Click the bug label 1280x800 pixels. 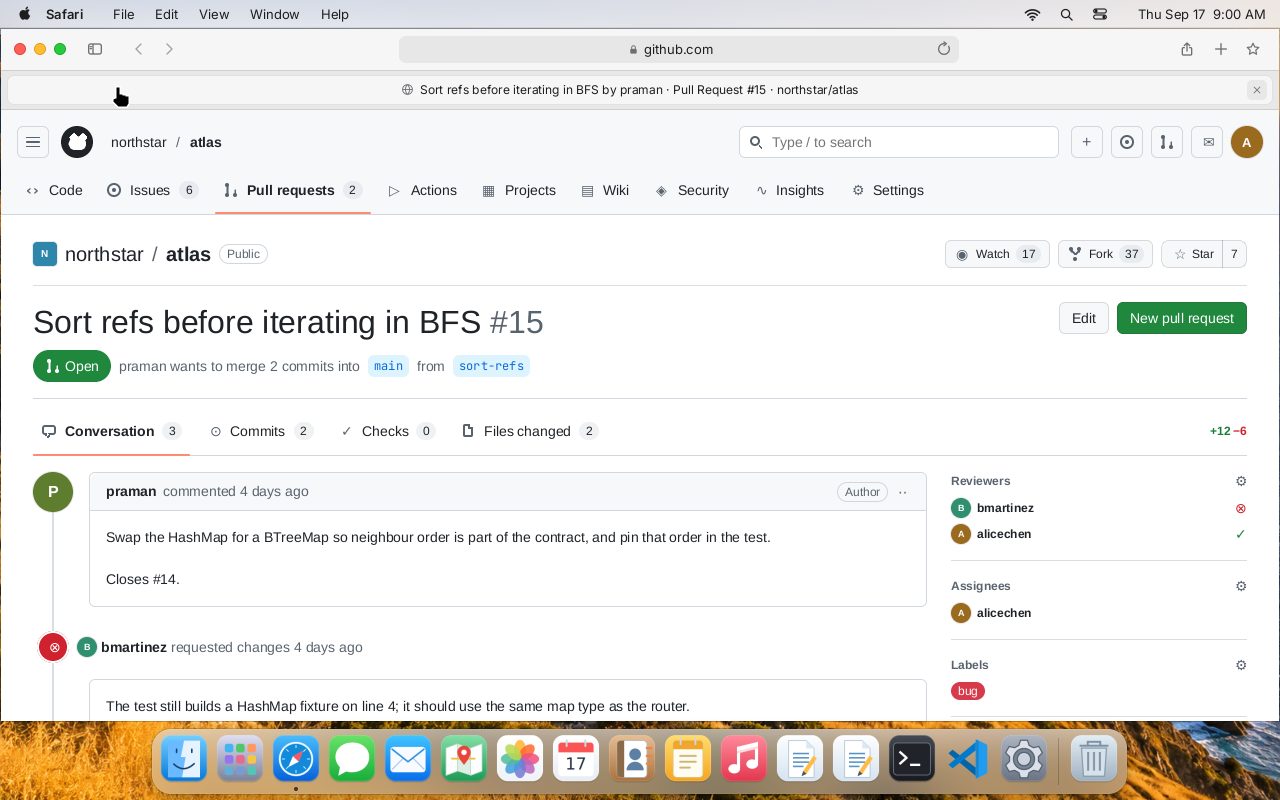tap(968, 691)
